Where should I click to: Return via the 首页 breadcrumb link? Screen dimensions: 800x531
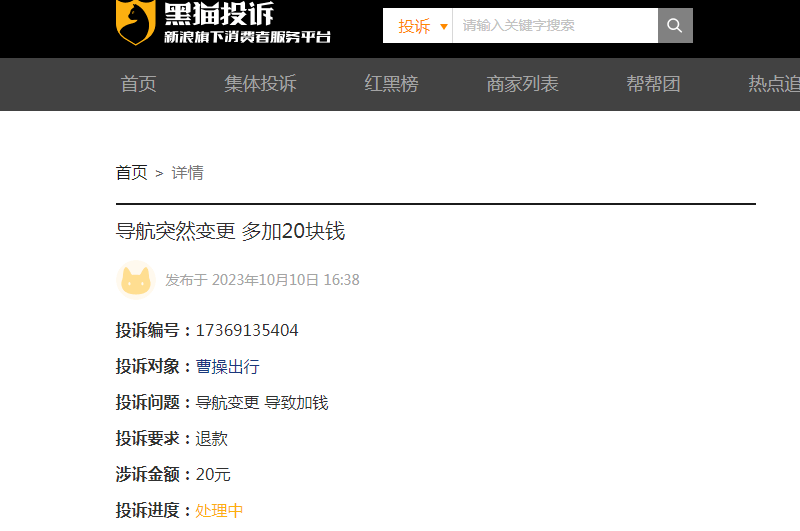131,173
